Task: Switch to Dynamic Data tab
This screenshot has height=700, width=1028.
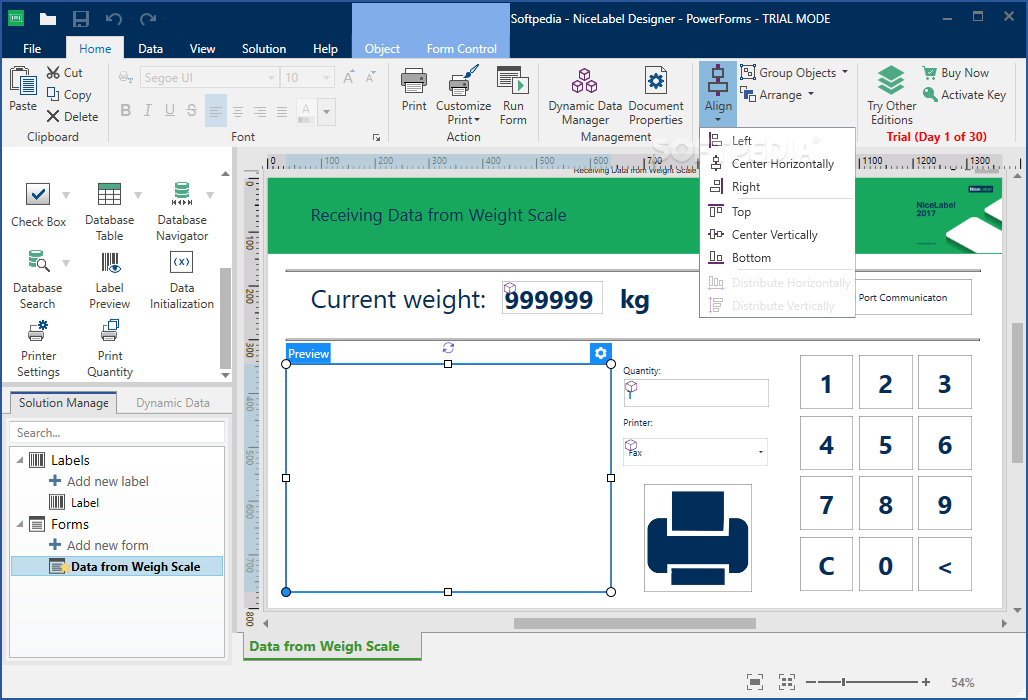Action: pos(173,403)
